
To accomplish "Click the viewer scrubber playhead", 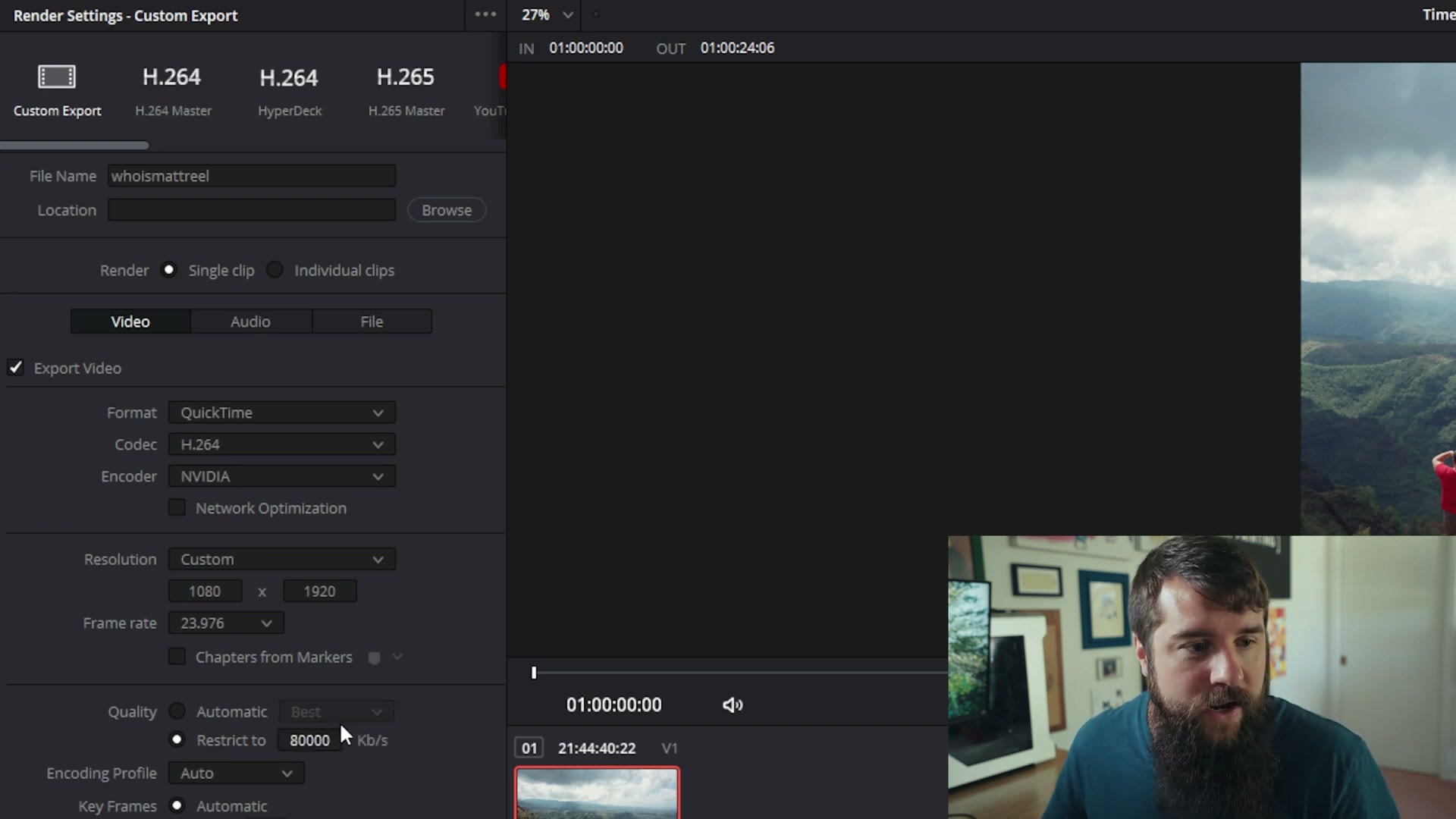I will (534, 673).
